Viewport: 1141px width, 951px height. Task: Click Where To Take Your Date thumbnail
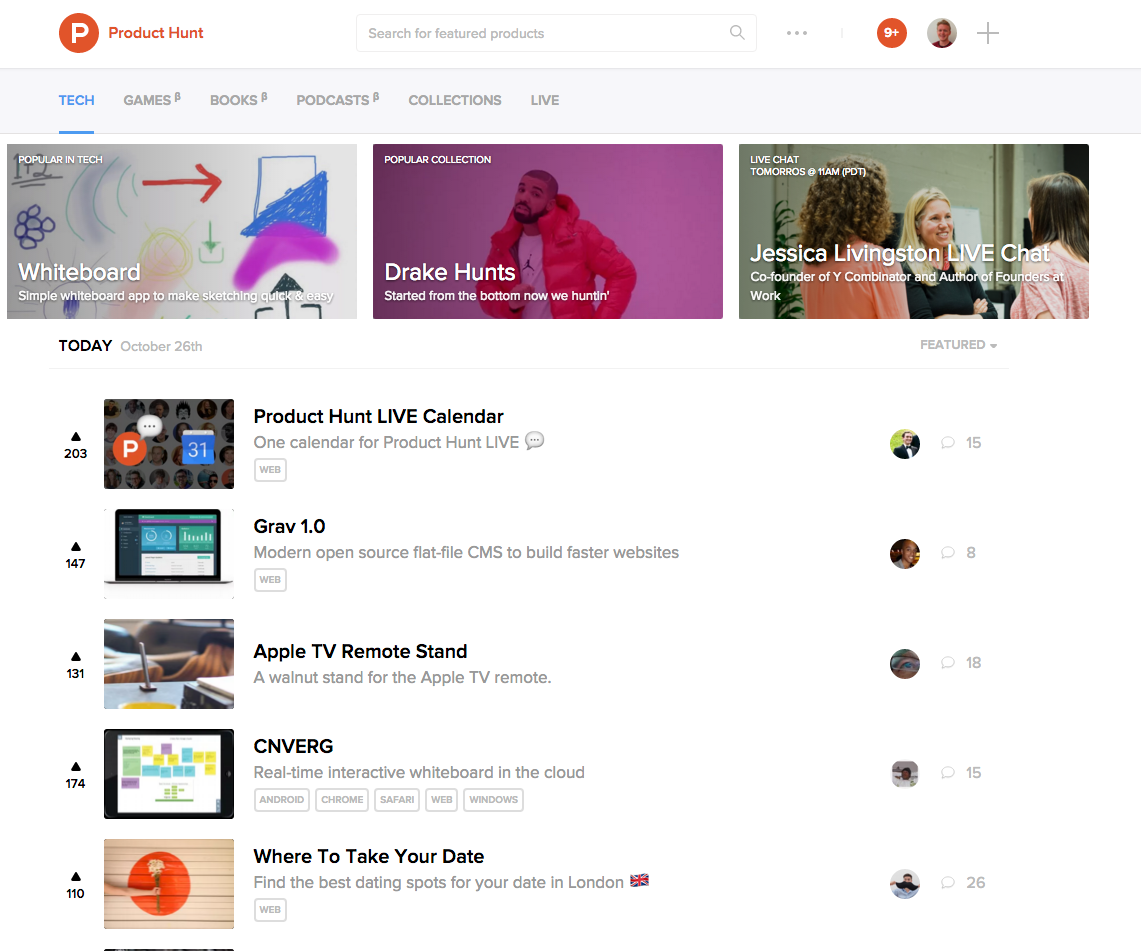169,883
